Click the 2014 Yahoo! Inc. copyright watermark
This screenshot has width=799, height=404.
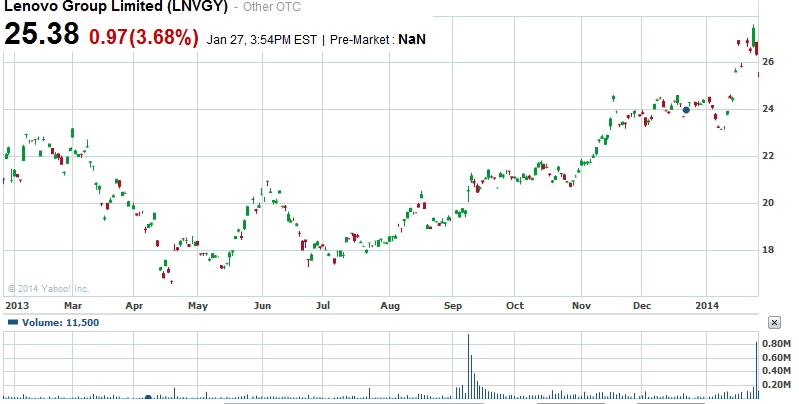48,288
